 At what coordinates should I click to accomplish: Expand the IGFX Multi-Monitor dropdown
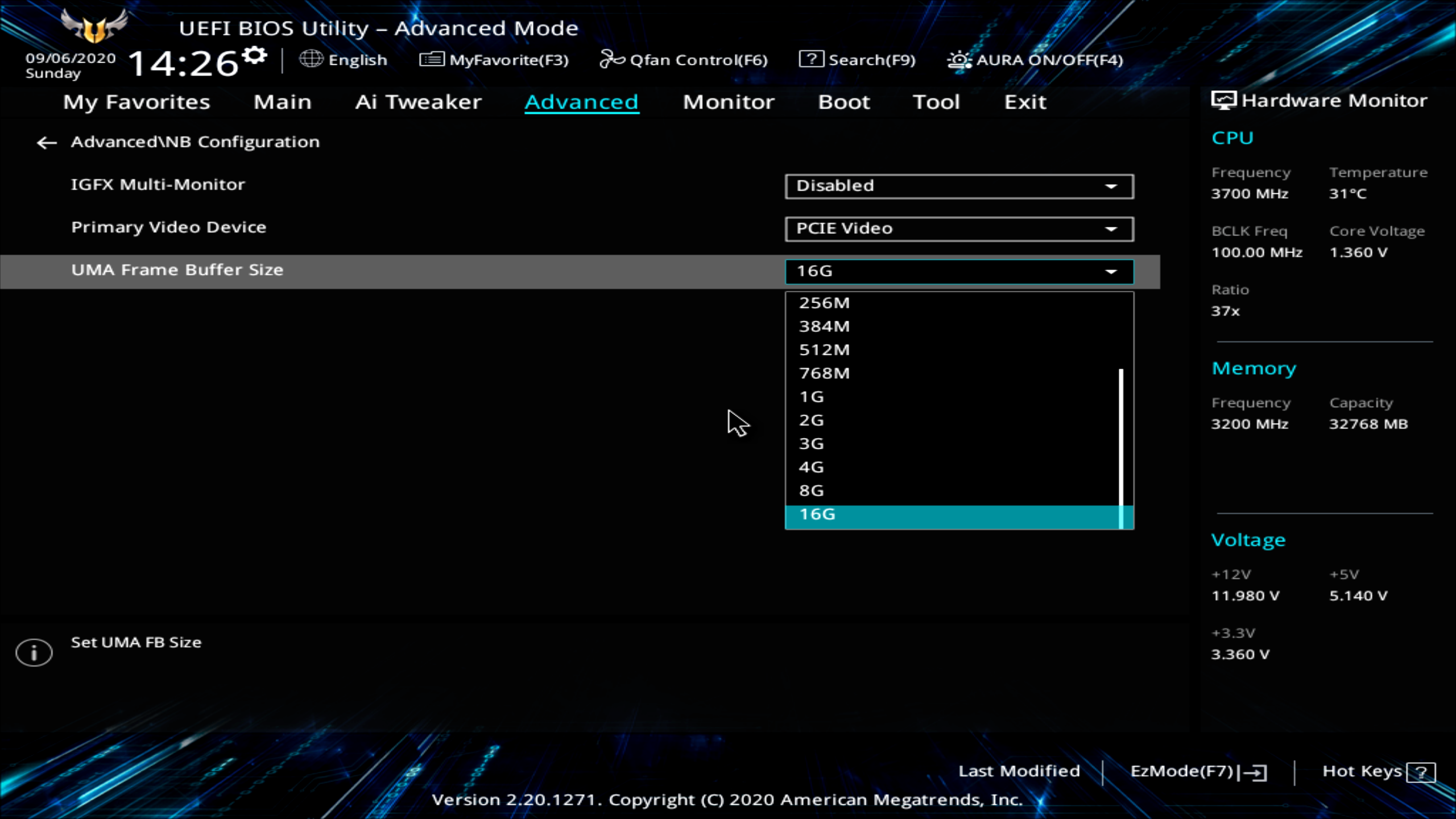click(959, 186)
